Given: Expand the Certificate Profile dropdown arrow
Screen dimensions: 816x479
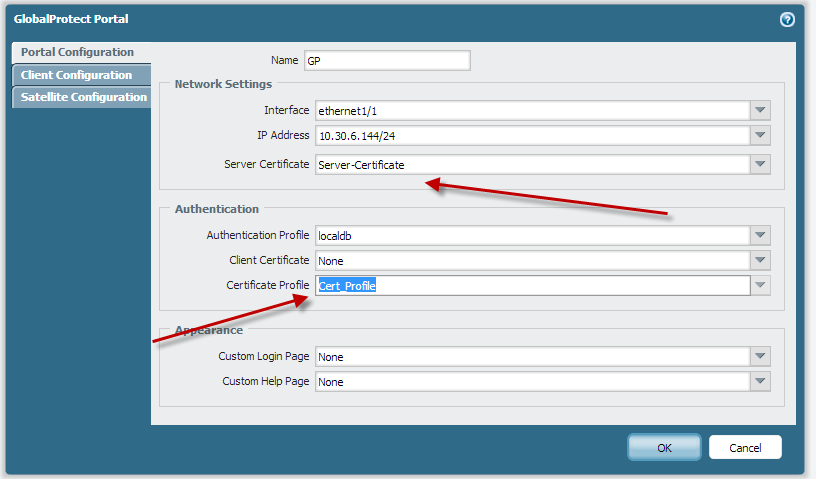Looking at the screenshot, I should [x=760, y=285].
